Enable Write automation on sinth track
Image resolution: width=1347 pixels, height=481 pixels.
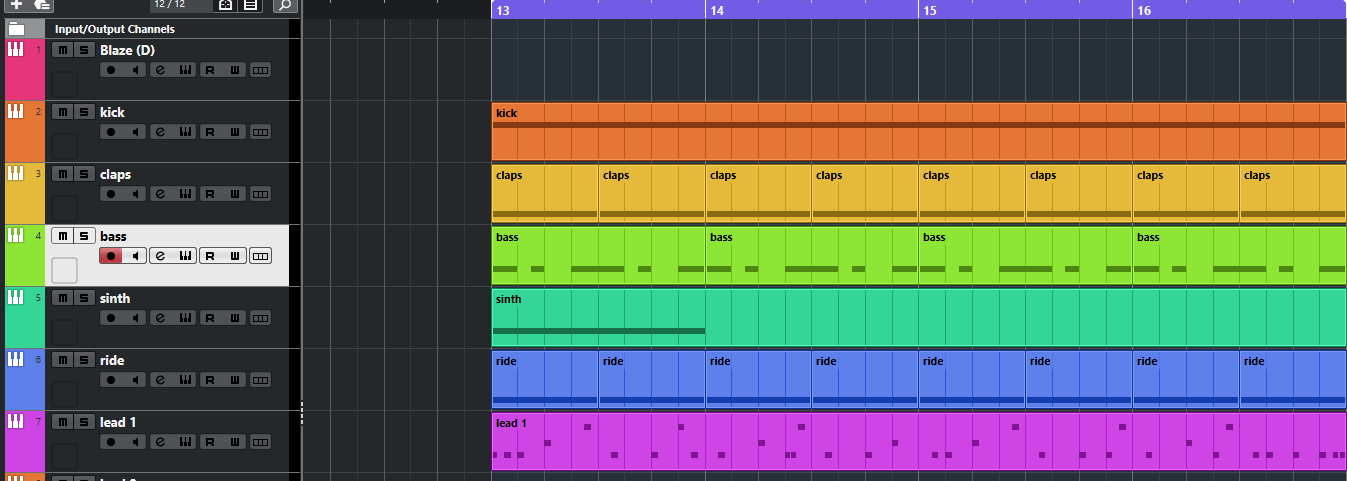click(235, 318)
